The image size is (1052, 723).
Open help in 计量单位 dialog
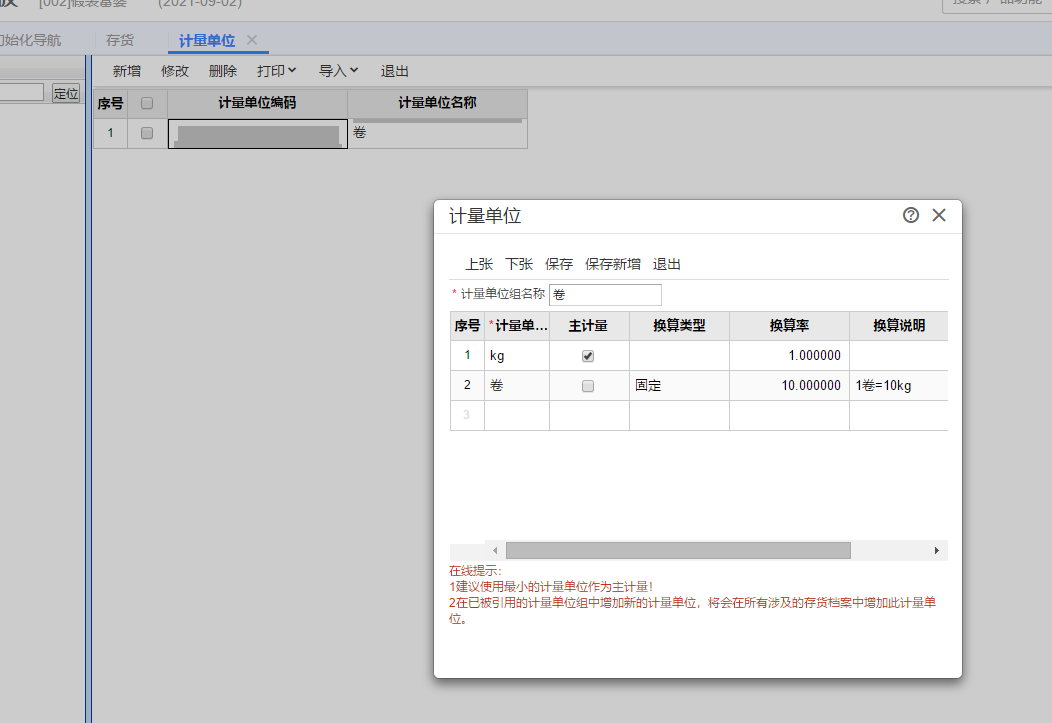(910, 215)
